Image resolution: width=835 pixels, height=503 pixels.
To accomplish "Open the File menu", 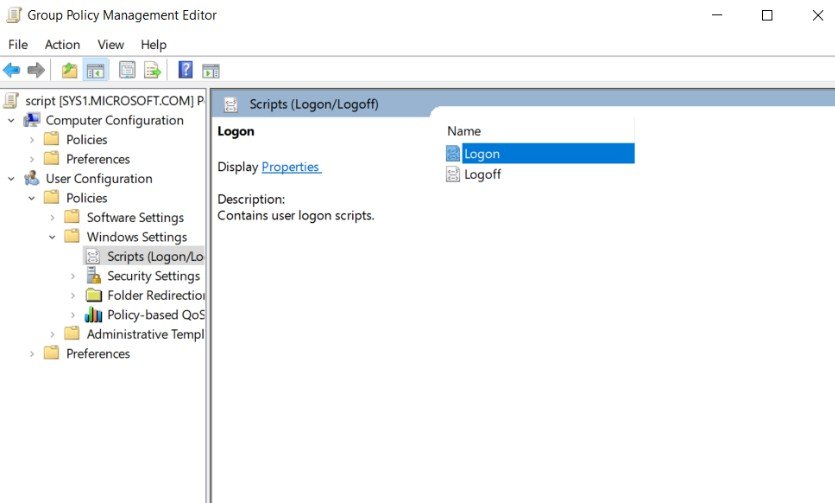I will (x=18, y=45).
